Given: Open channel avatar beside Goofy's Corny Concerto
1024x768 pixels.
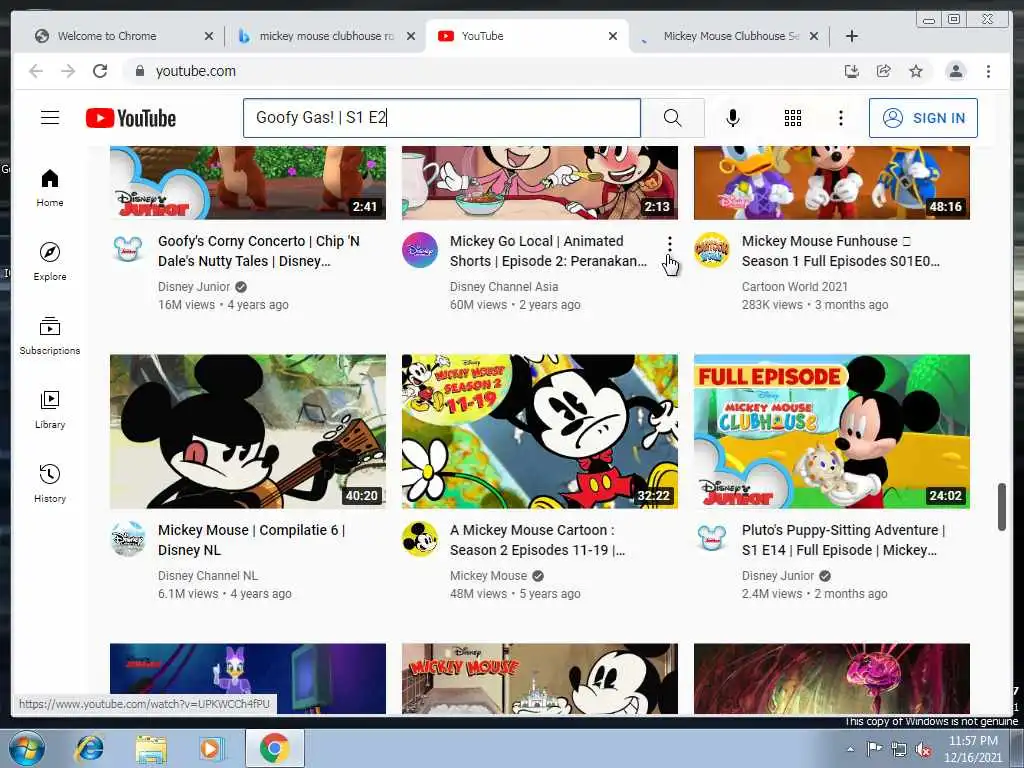Looking at the screenshot, I should tap(128, 249).
